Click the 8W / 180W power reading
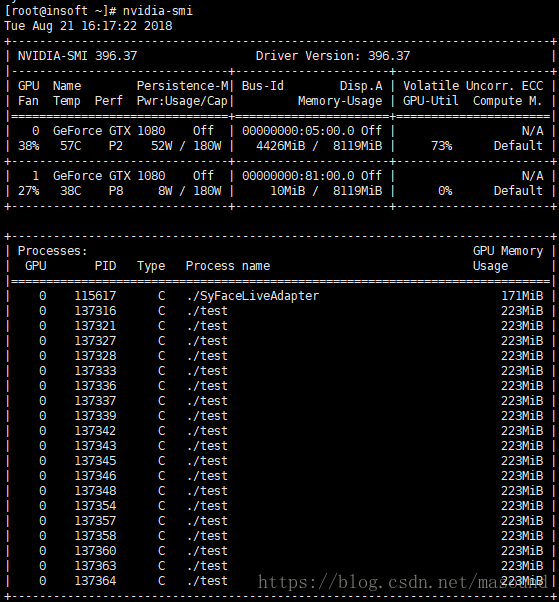Image resolution: width=559 pixels, height=602 pixels. point(190,191)
